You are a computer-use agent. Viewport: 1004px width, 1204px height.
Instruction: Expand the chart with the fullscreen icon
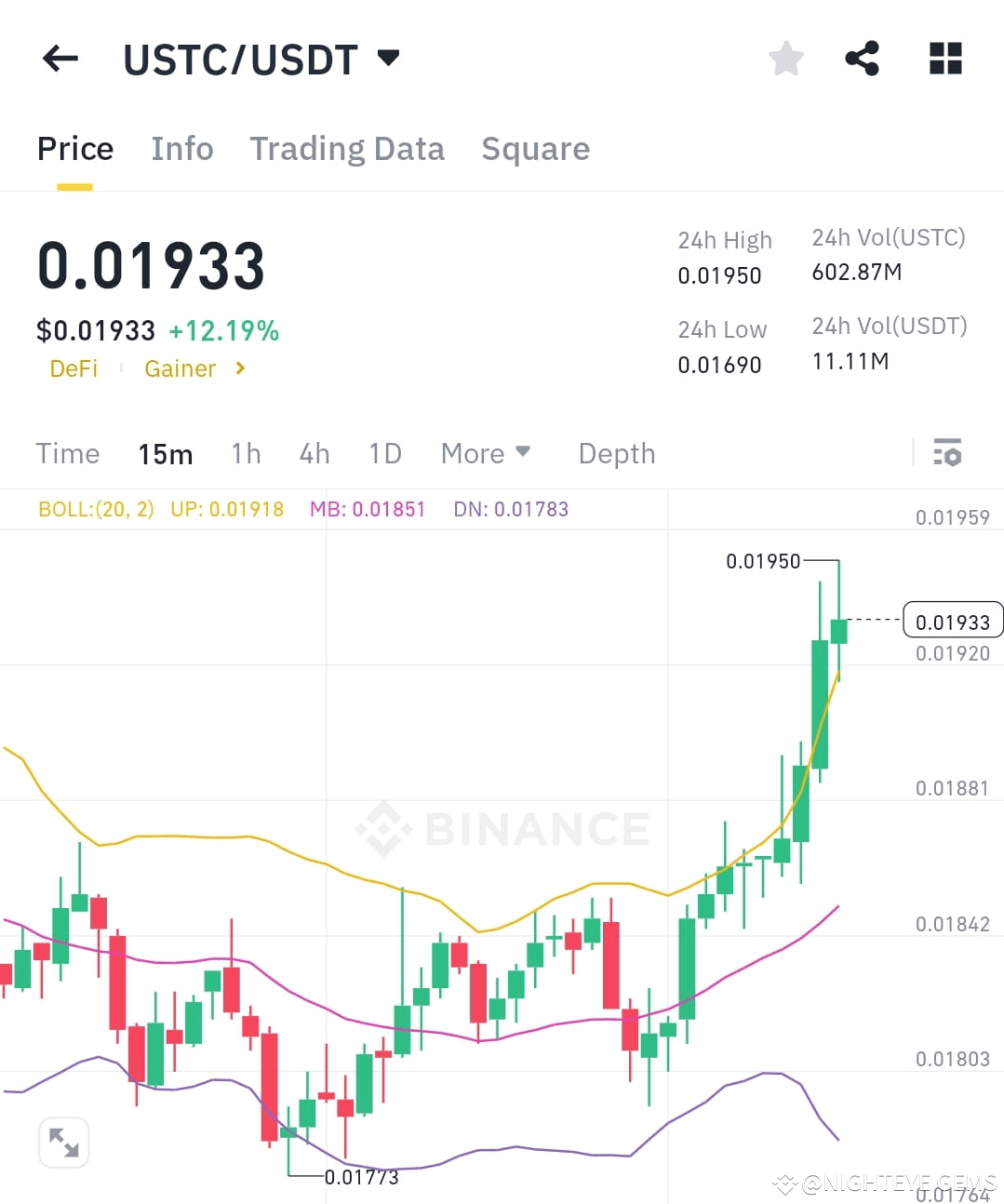tap(63, 1142)
